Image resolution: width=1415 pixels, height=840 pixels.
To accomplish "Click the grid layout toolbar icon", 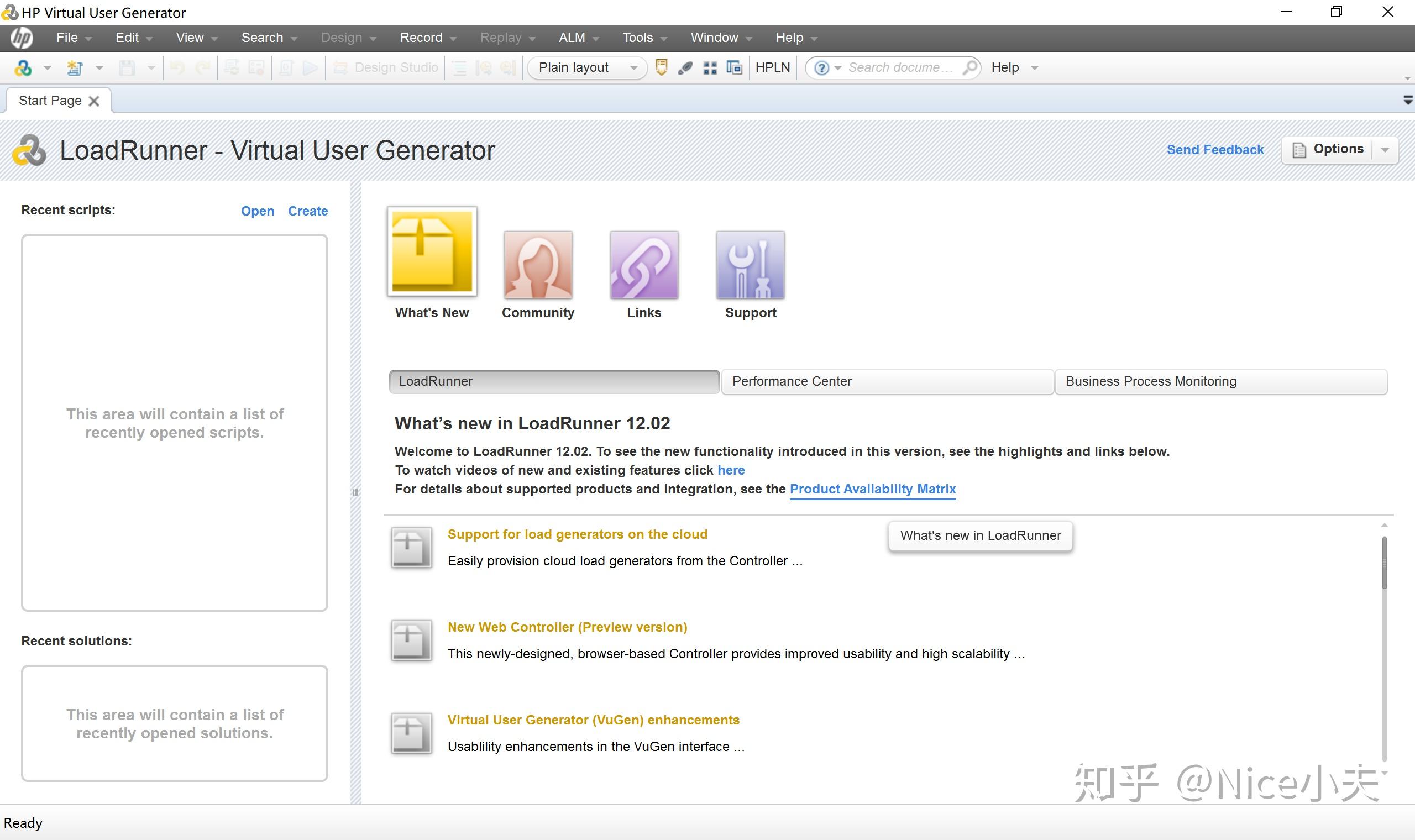I will pyautogui.click(x=710, y=68).
